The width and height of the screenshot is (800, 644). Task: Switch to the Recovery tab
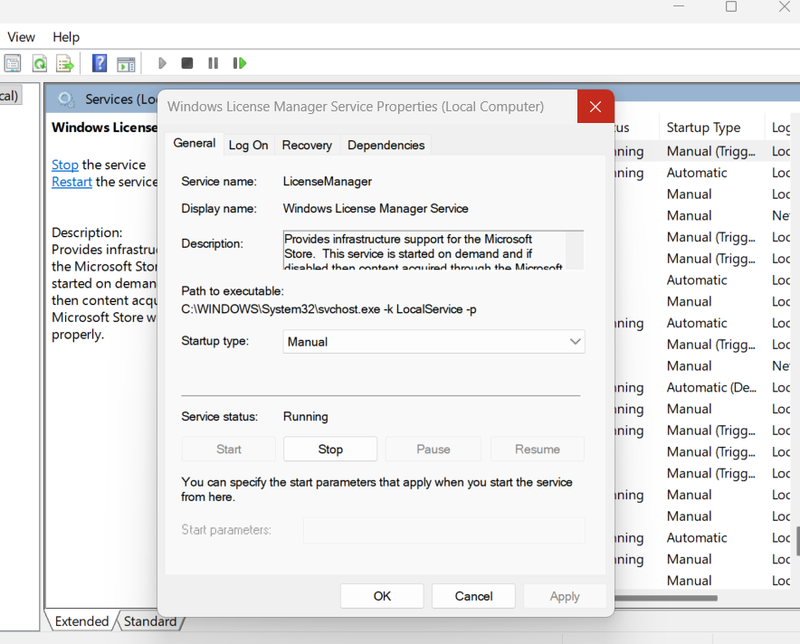coord(307,145)
